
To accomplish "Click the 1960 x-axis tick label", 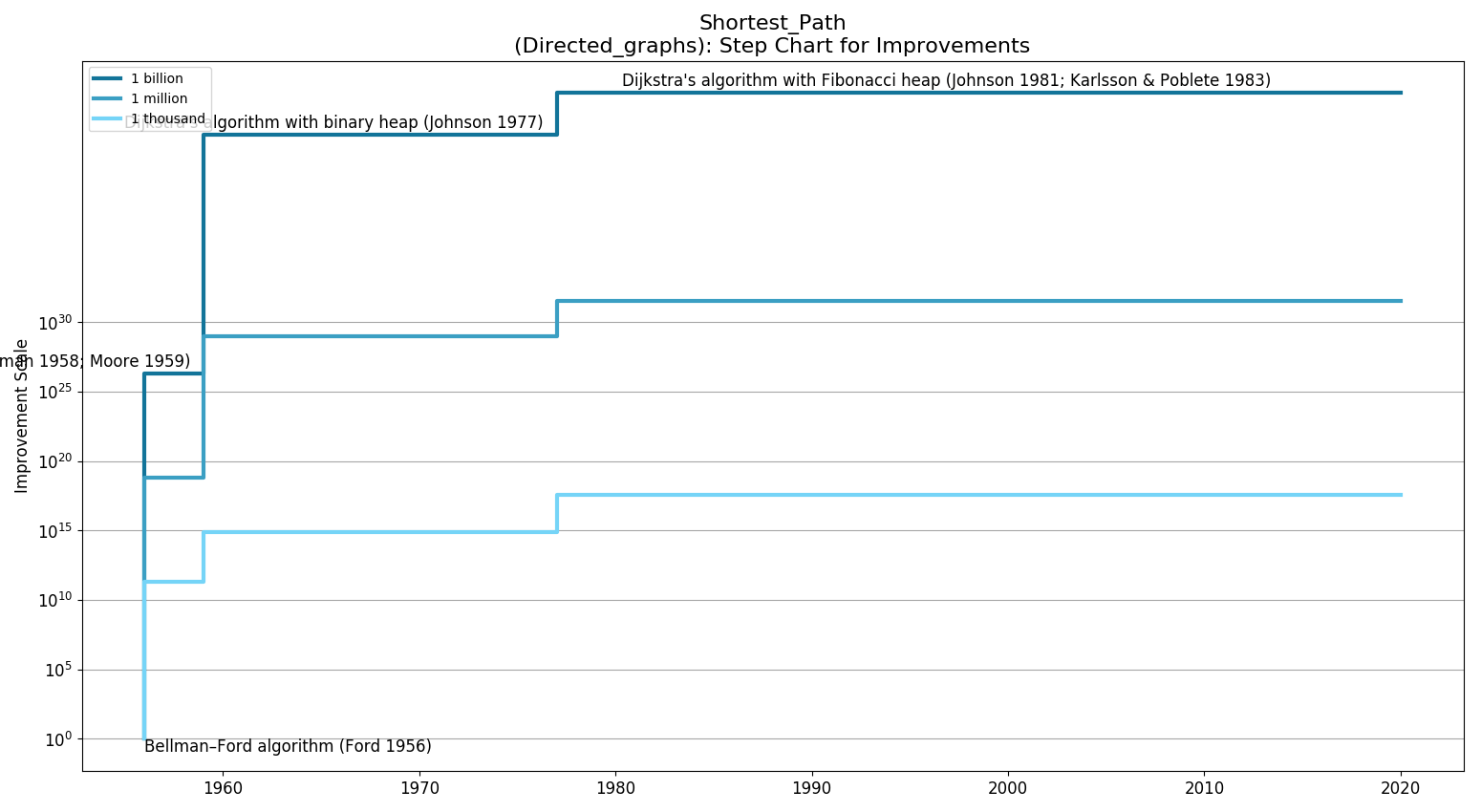I will pyautogui.click(x=223, y=788).
